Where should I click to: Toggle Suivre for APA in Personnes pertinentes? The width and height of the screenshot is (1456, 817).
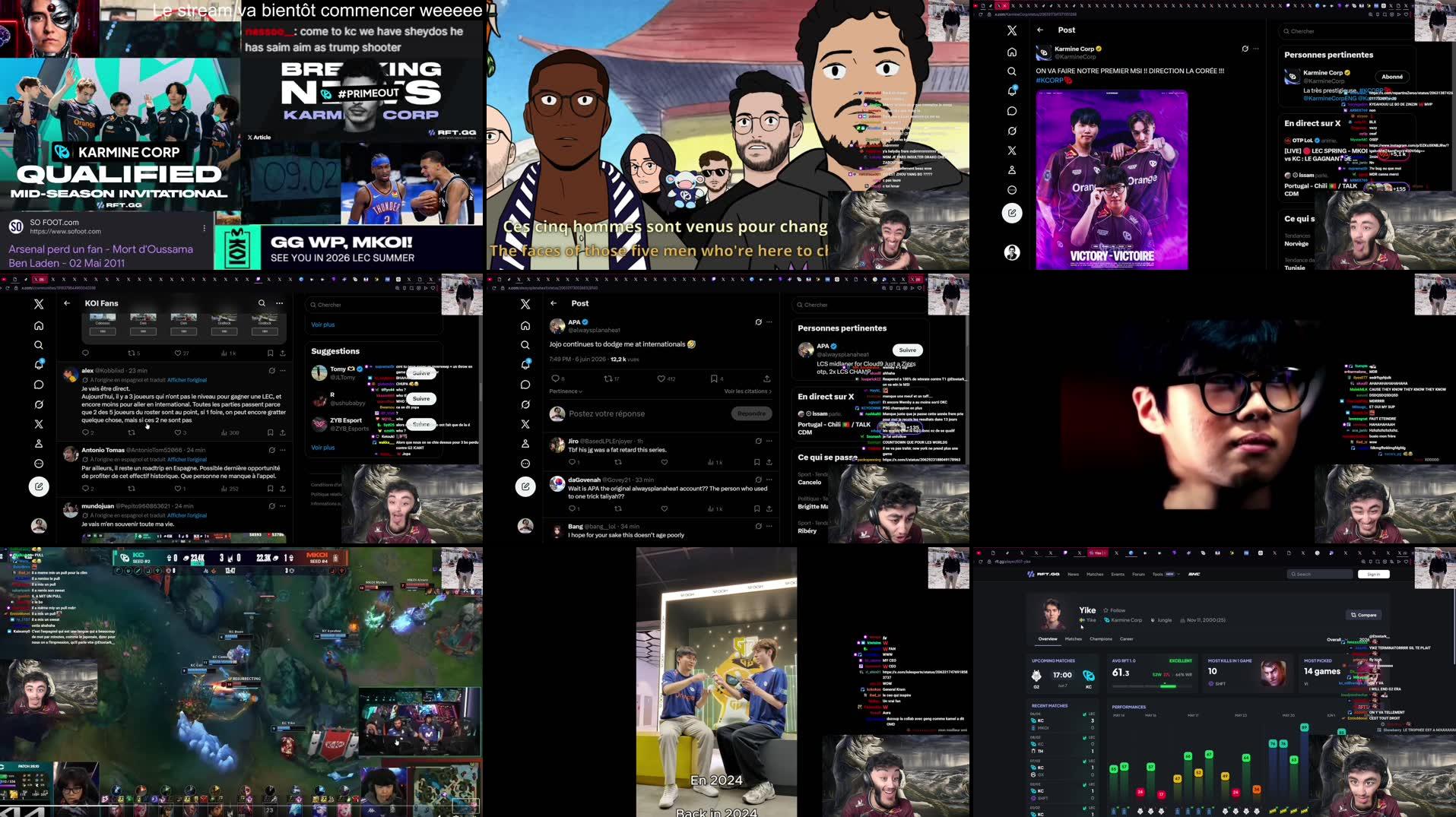point(908,350)
